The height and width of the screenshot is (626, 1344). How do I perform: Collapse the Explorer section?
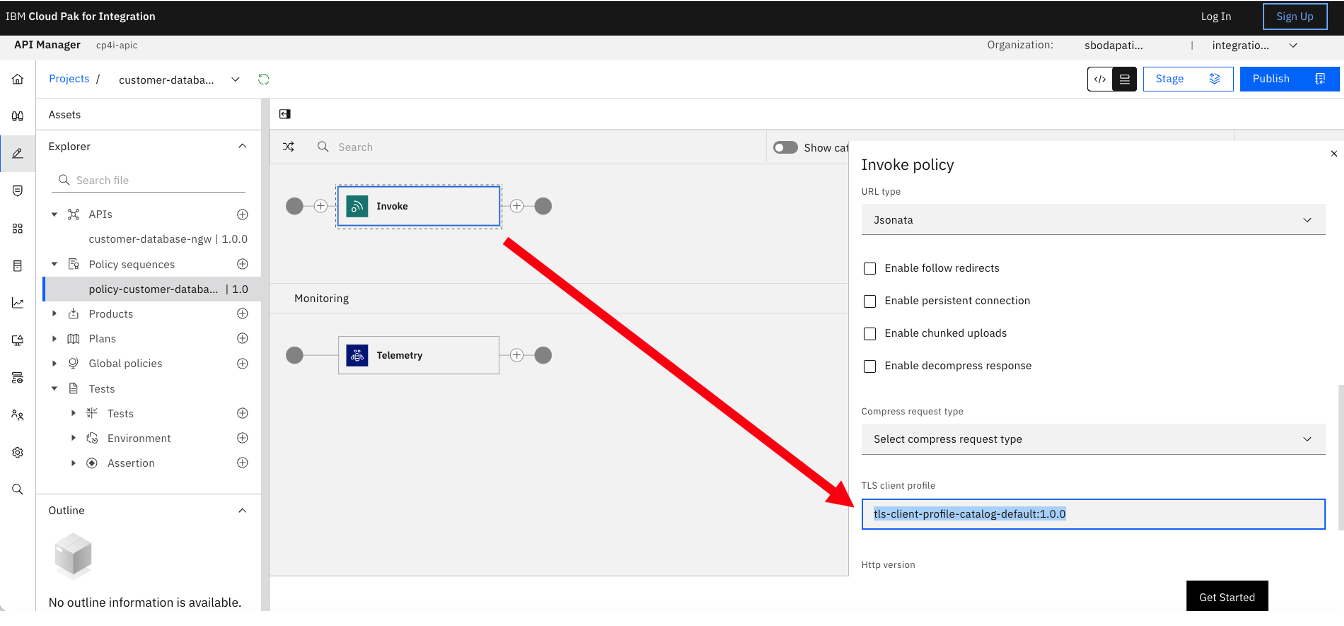242,146
